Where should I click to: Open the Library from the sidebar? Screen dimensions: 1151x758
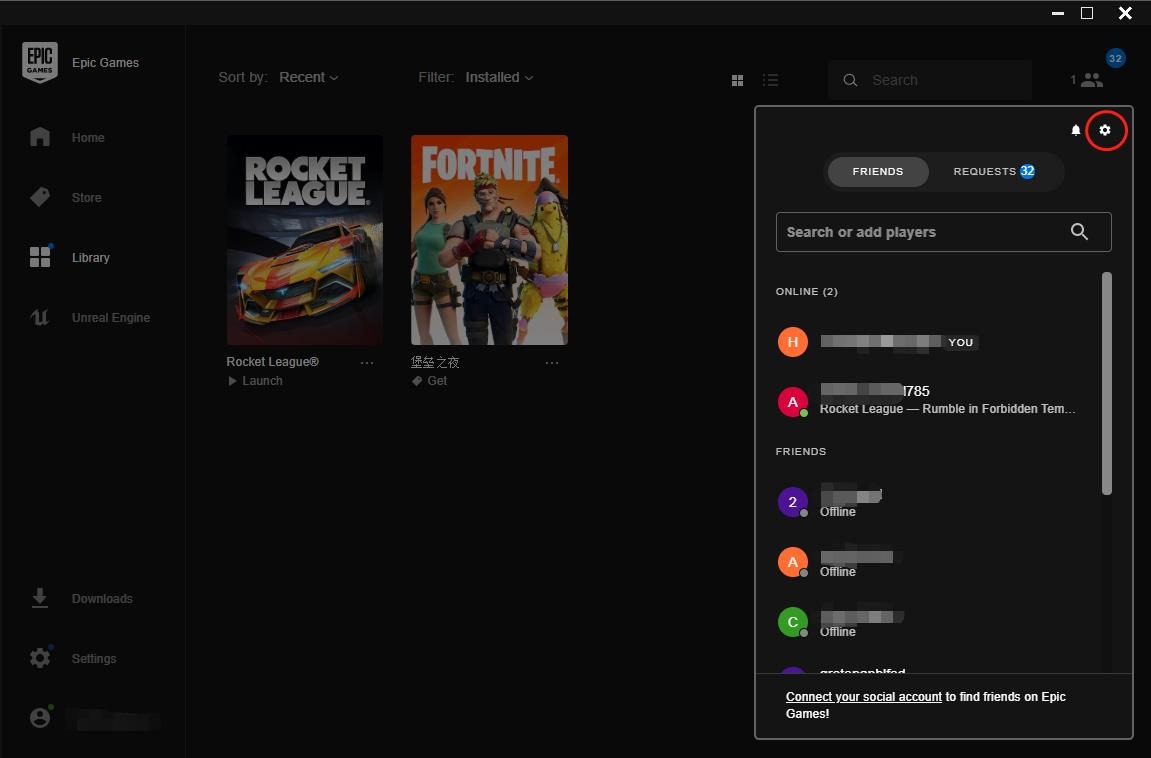90,257
